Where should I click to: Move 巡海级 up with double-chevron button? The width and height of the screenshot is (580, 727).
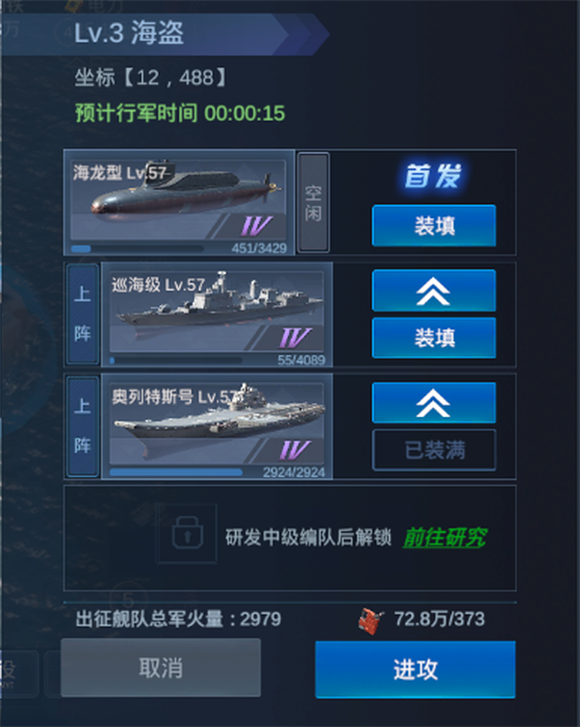click(434, 291)
